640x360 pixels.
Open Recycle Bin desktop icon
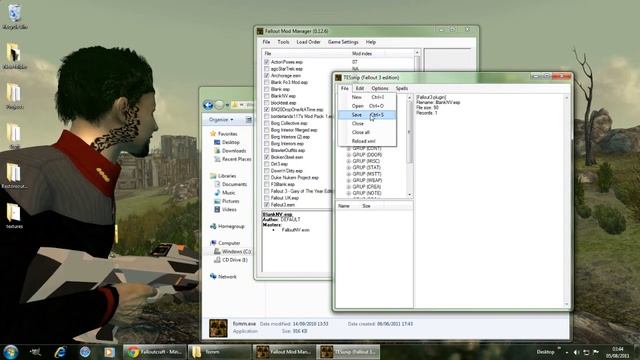(x=15, y=17)
